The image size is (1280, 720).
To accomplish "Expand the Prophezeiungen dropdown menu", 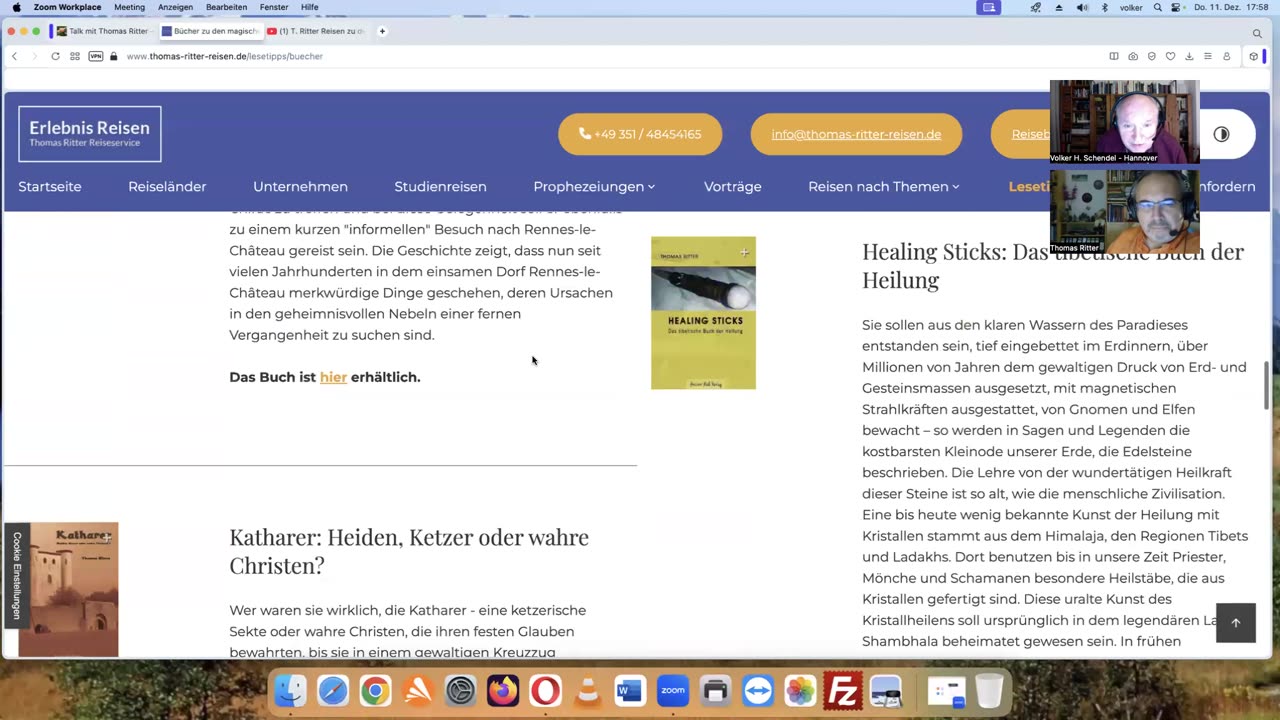I will [594, 186].
